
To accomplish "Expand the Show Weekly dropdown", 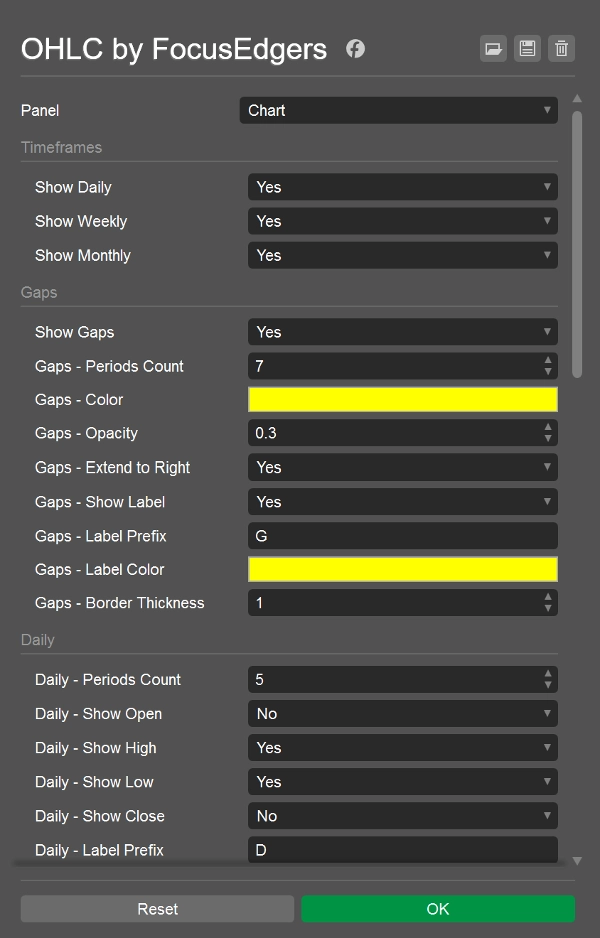I will pyautogui.click(x=403, y=221).
